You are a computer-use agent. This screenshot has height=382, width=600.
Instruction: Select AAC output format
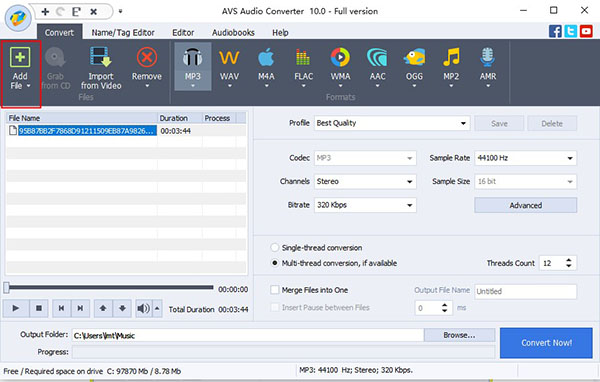tap(377, 66)
